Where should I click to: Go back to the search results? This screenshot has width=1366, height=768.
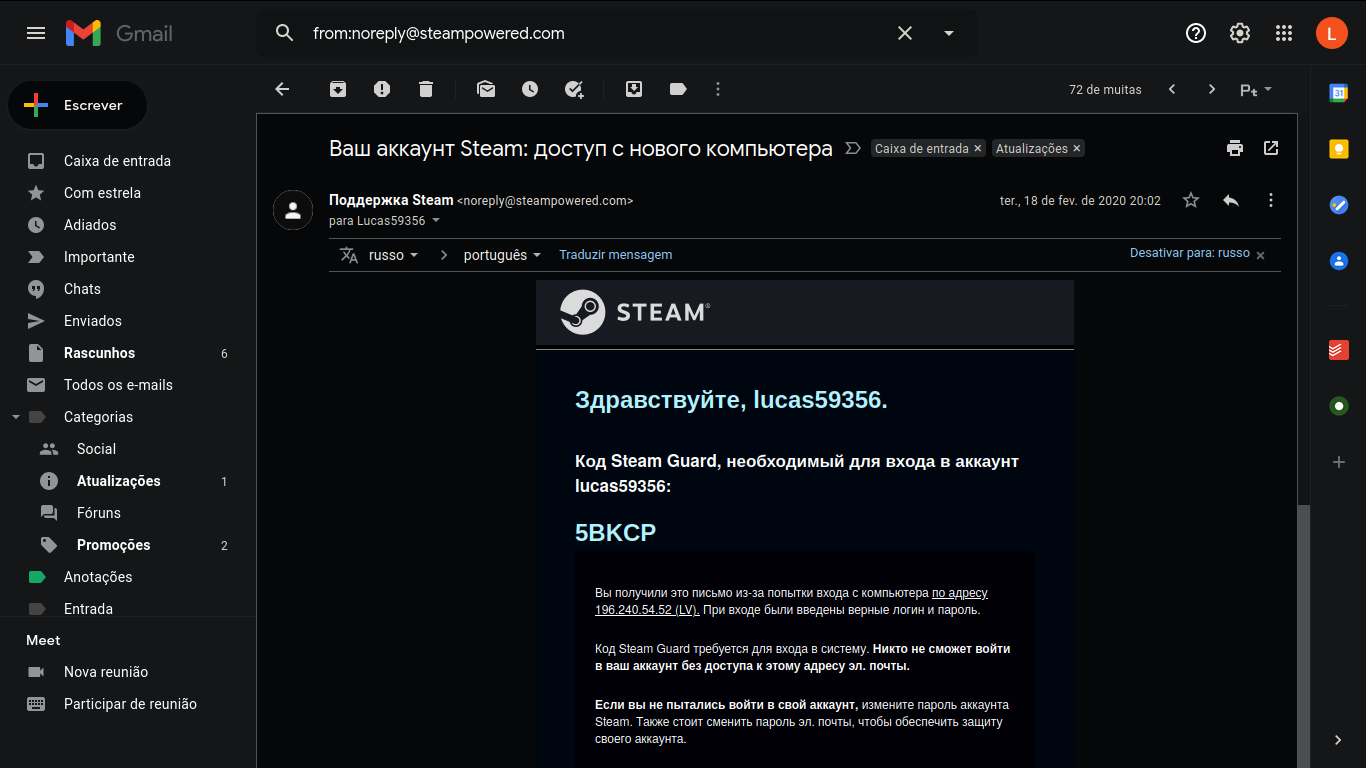282,89
